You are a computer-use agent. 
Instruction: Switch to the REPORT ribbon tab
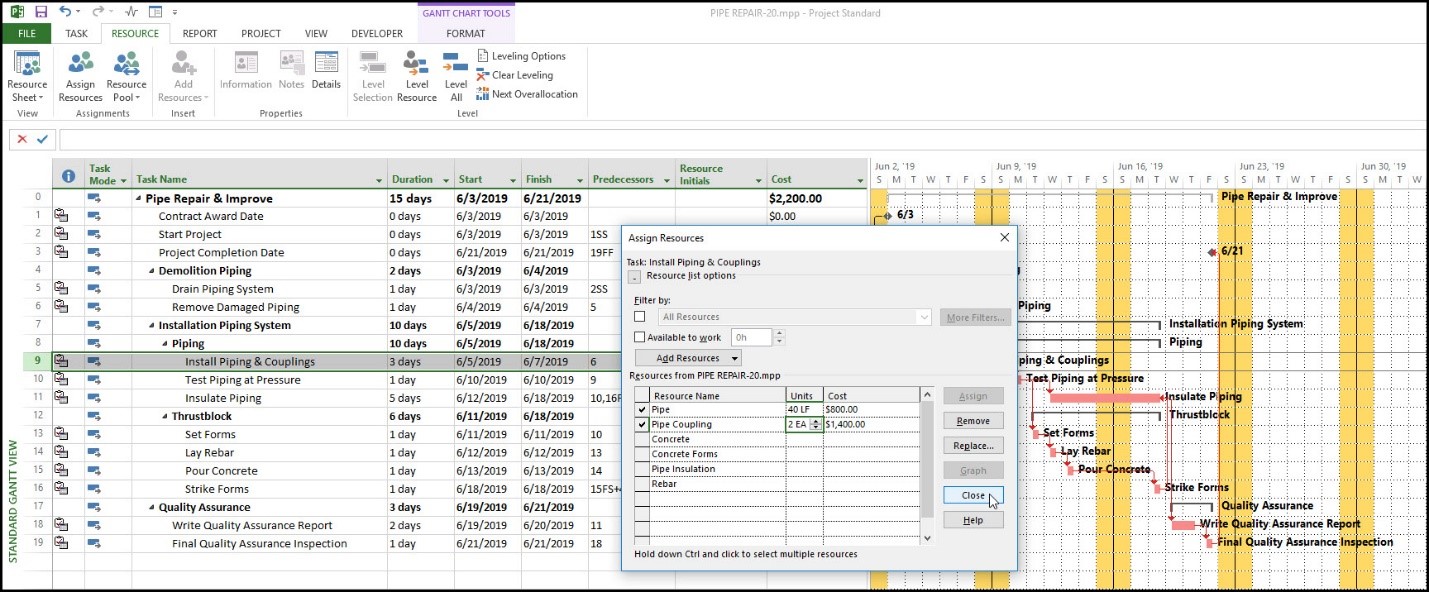(x=200, y=34)
